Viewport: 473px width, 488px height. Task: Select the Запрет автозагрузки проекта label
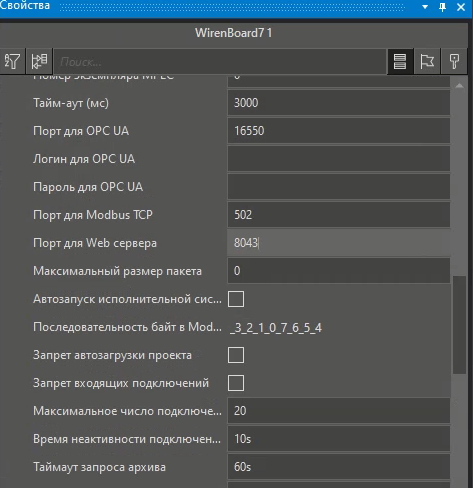click(x=112, y=355)
